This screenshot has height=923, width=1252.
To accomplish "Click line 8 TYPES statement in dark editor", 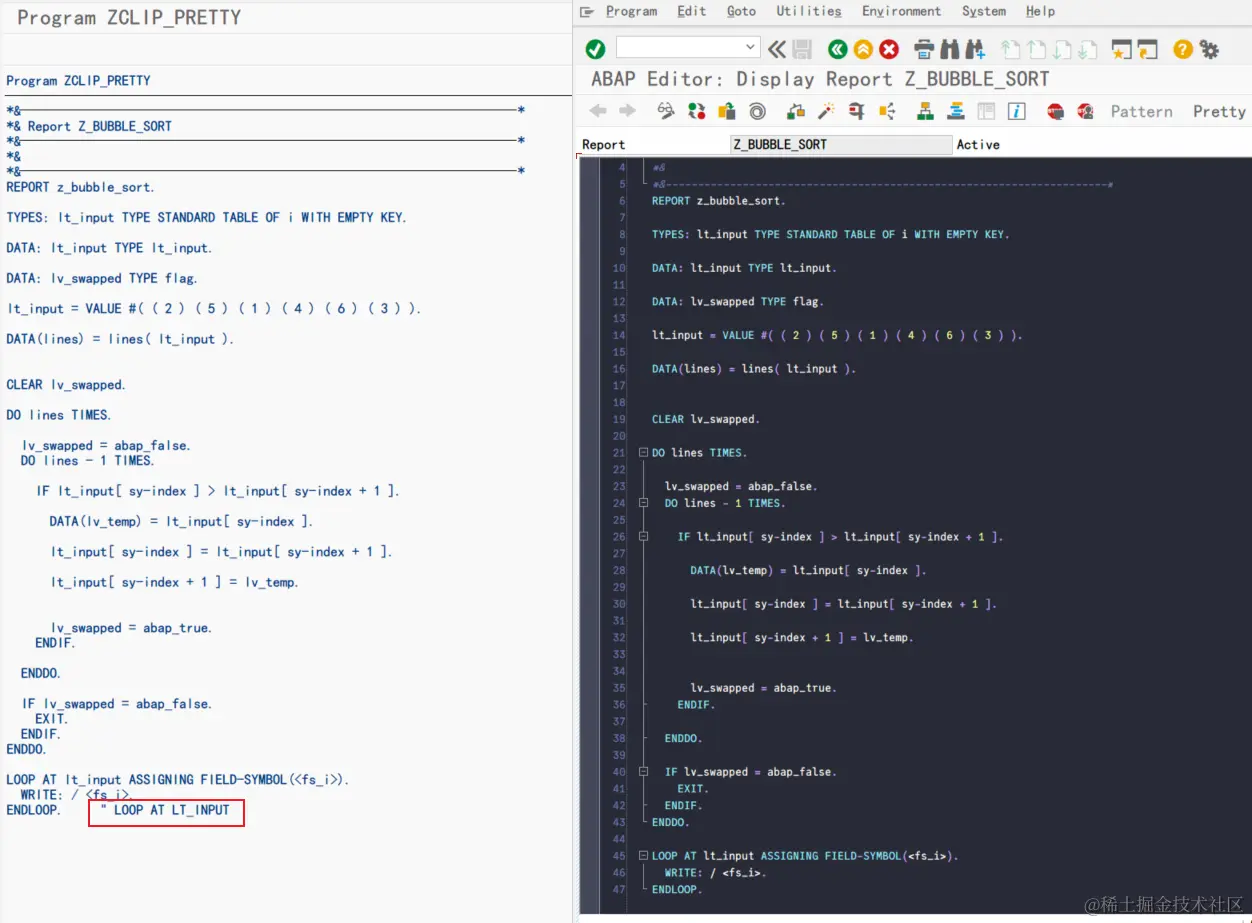I will point(830,234).
